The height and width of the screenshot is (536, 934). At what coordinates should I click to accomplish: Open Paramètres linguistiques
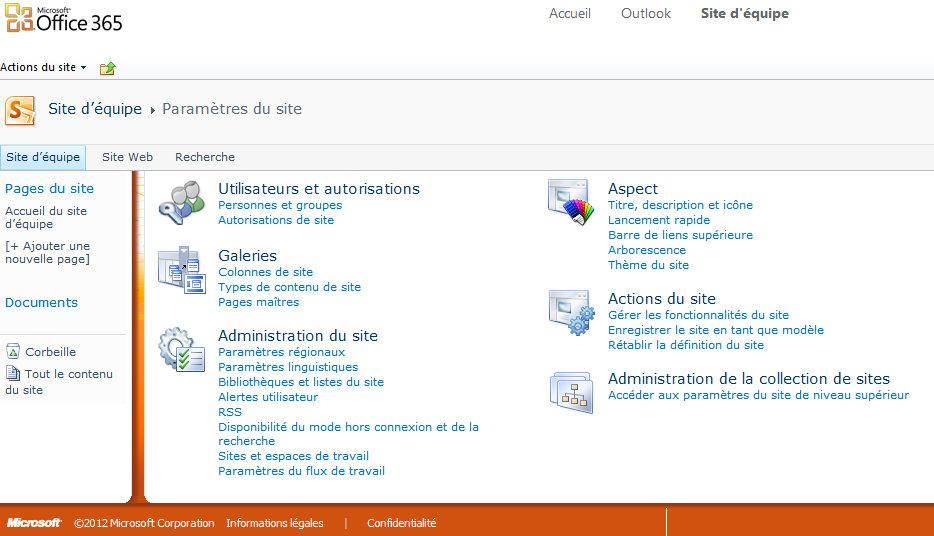click(288, 367)
